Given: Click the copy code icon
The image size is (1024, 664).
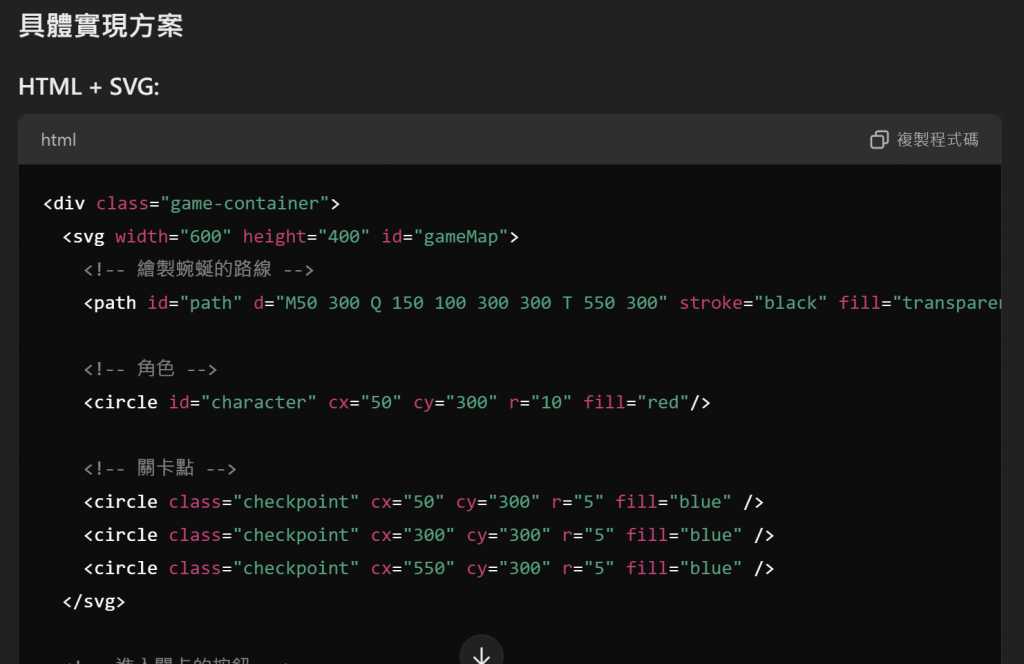Looking at the screenshot, I should point(879,140).
